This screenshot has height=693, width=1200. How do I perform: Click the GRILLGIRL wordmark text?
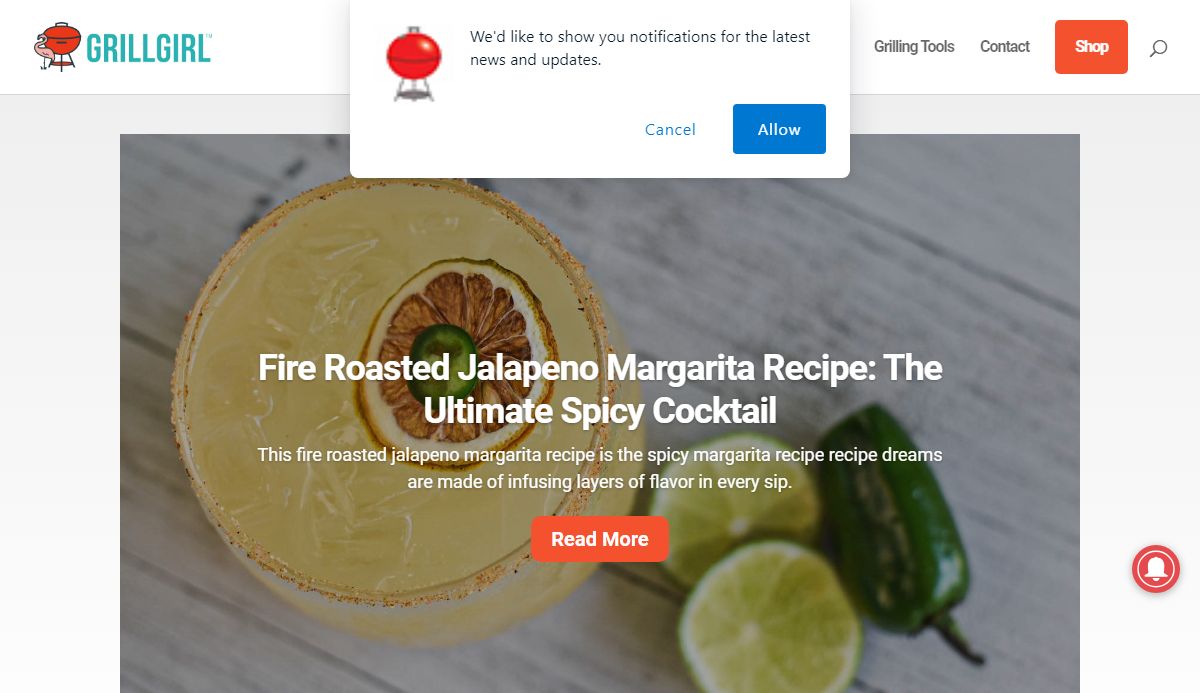coord(149,47)
